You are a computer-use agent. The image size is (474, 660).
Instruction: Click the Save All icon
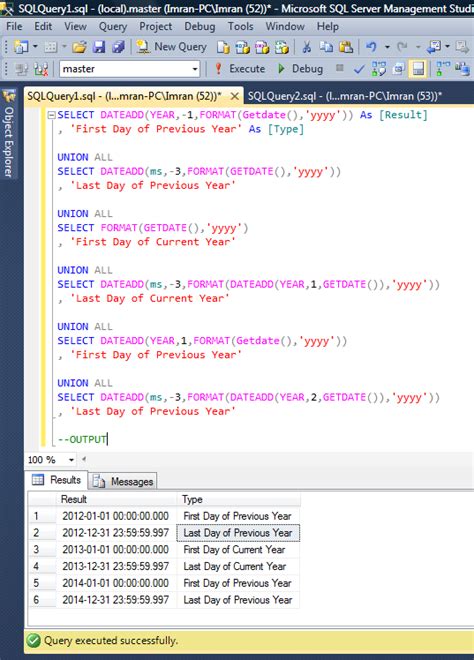pos(118,47)
